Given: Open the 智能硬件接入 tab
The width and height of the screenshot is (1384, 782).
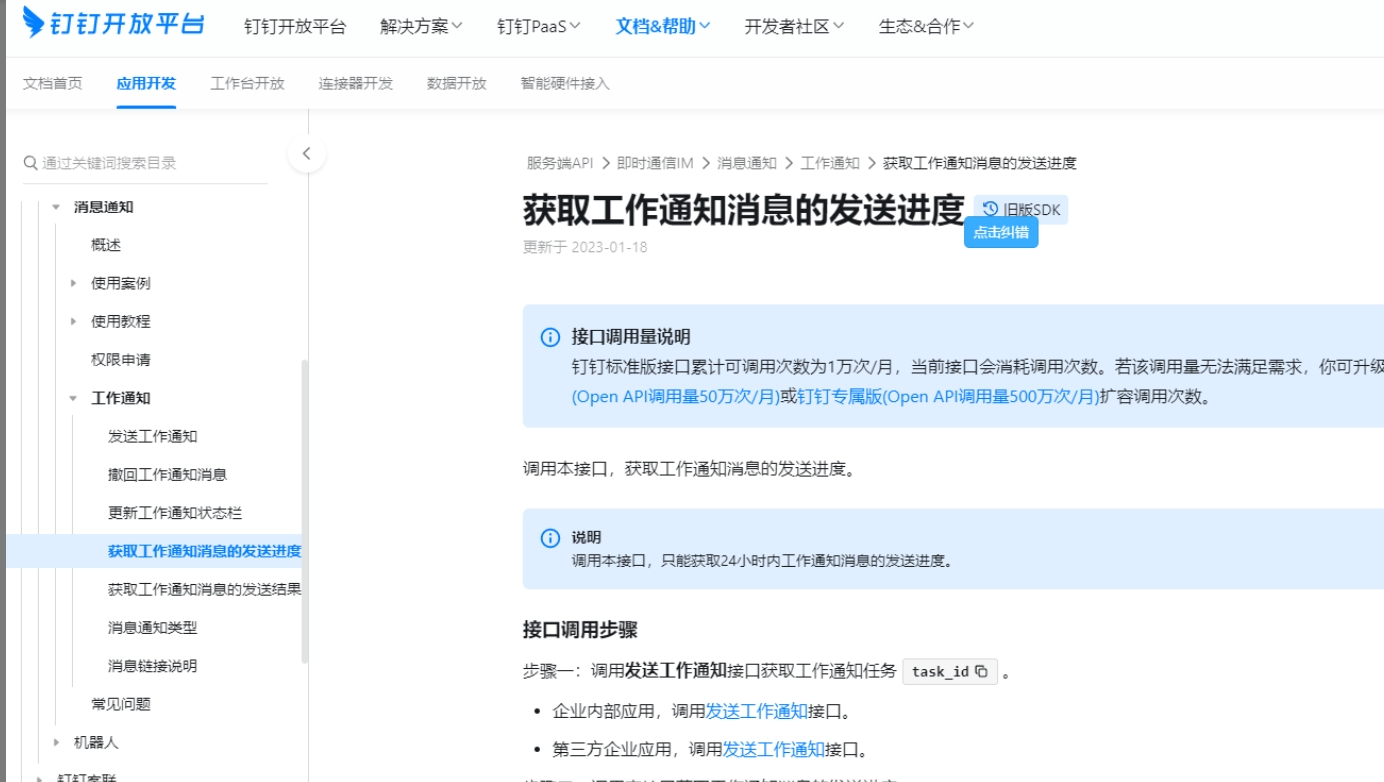Looking at the screenshot, I should (x=565, y=84).
